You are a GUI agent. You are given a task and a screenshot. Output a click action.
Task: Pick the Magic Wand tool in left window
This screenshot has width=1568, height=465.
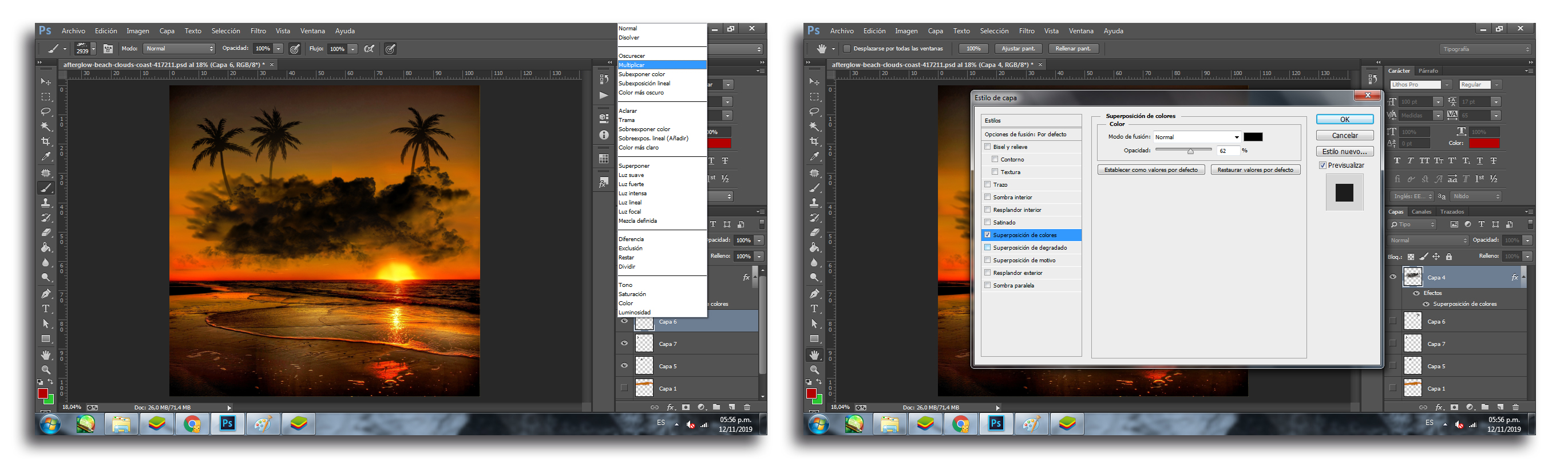click(x=46, y=127)
